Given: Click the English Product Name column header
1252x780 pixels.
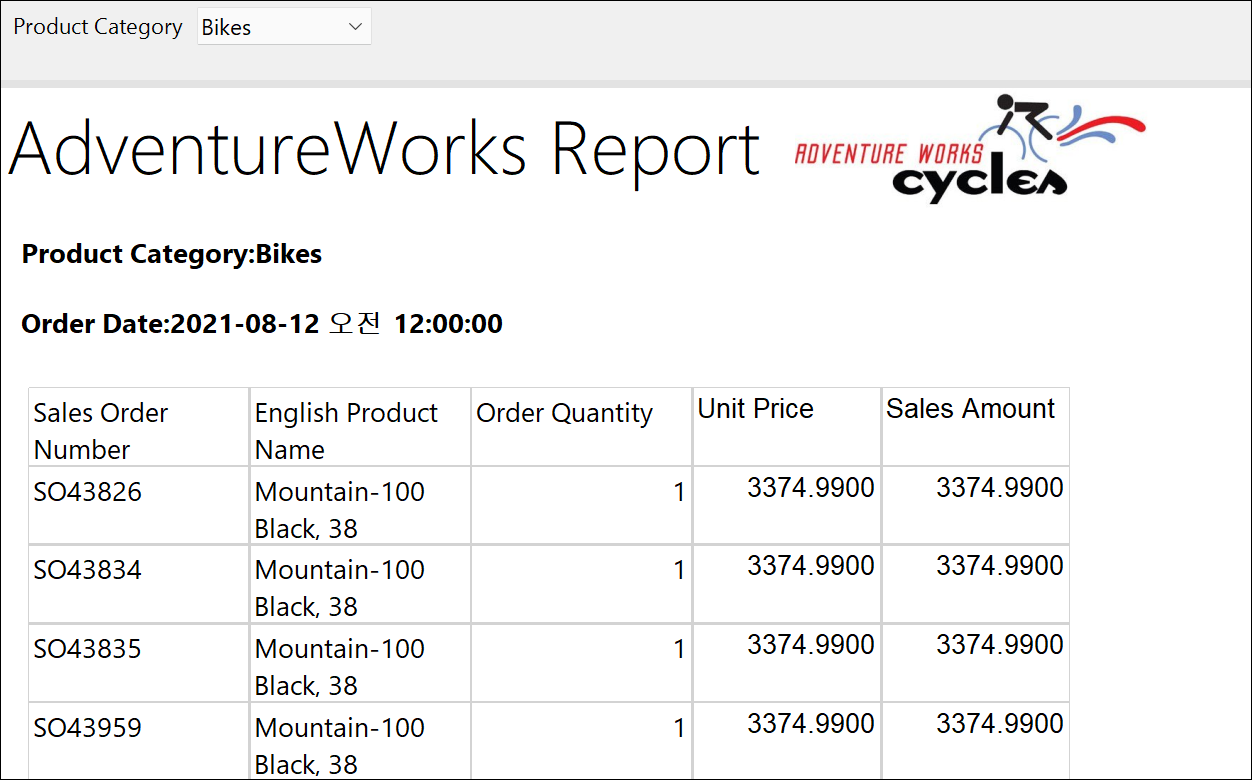Looking at the screenshot, I should pyautogui.click(x=360, y=427).
